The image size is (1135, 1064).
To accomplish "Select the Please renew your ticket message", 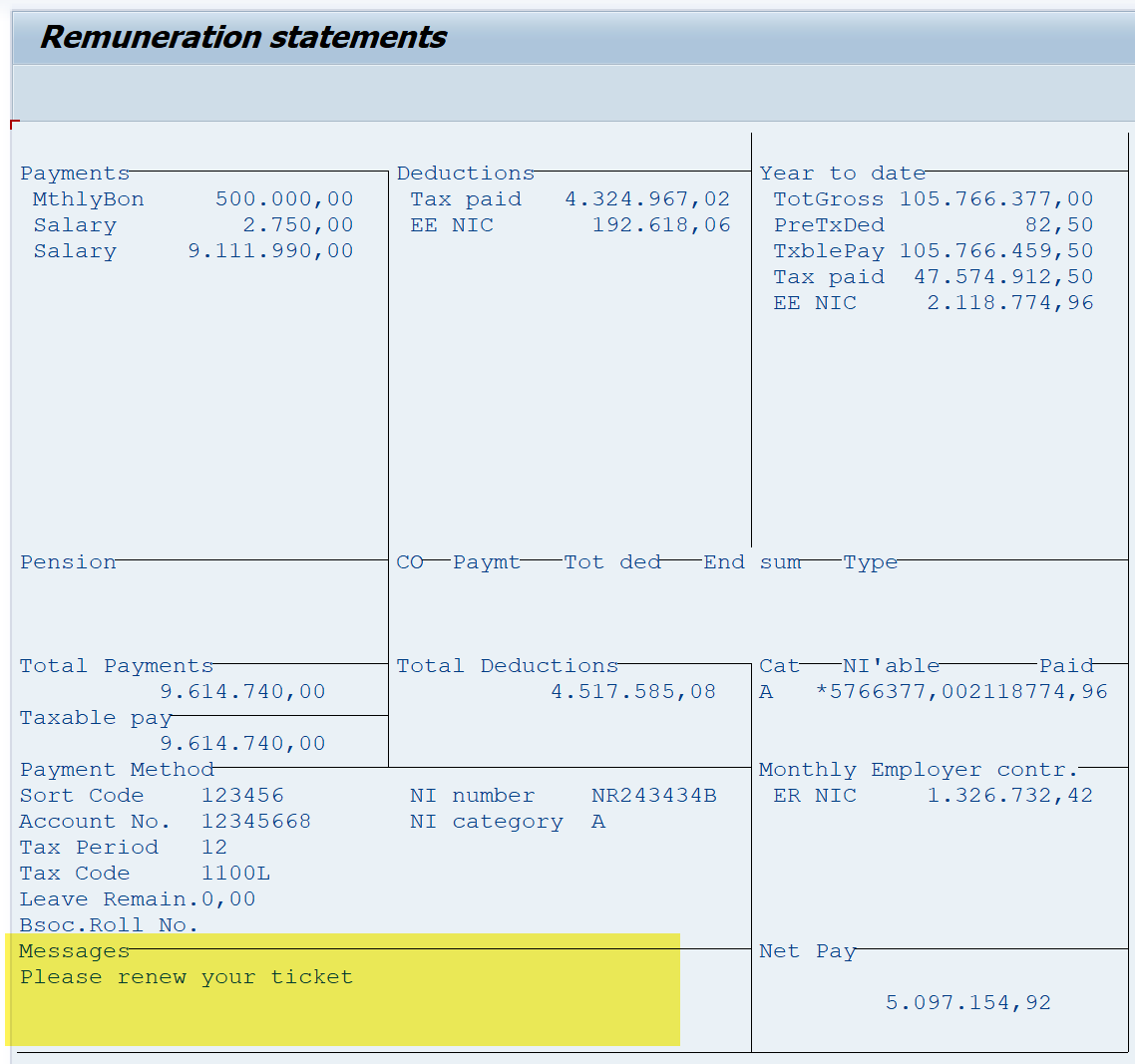I will pos(187,977).
